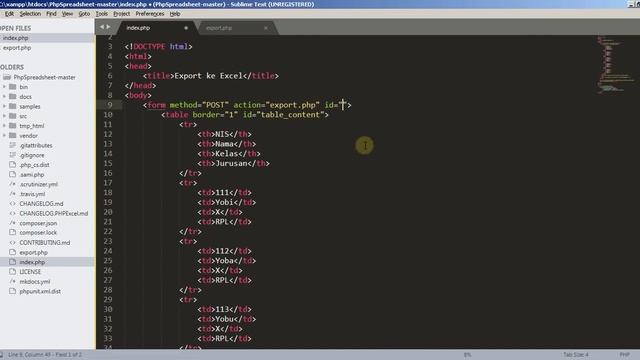Open CONTRIBUTING.md in the sidebar
The image size is (640, 360).
tap(45, 242)
